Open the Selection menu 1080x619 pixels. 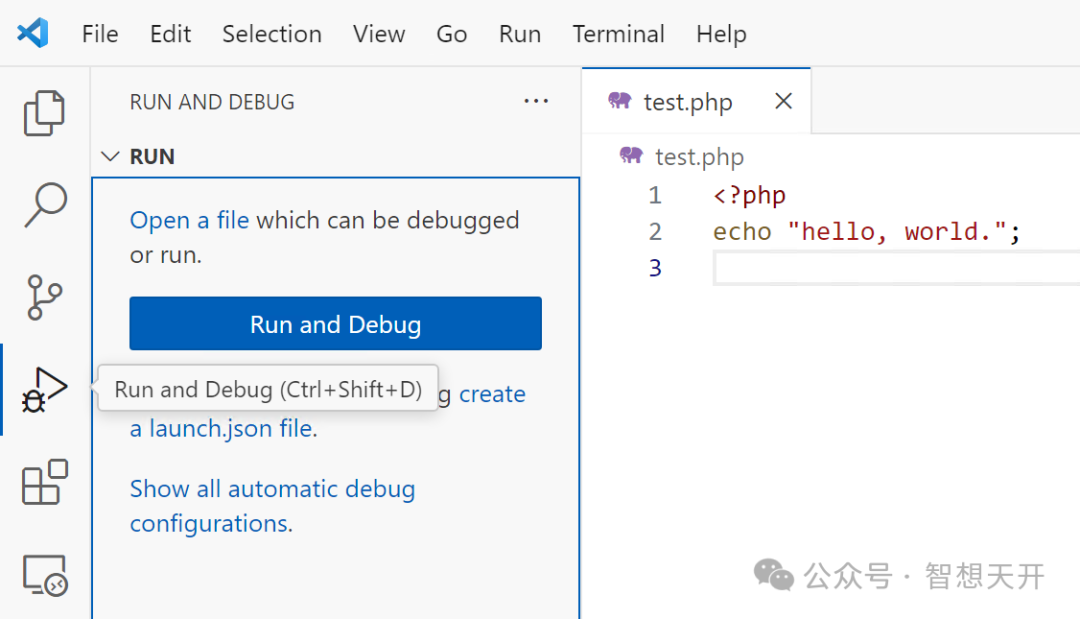[x=272, y=34]
